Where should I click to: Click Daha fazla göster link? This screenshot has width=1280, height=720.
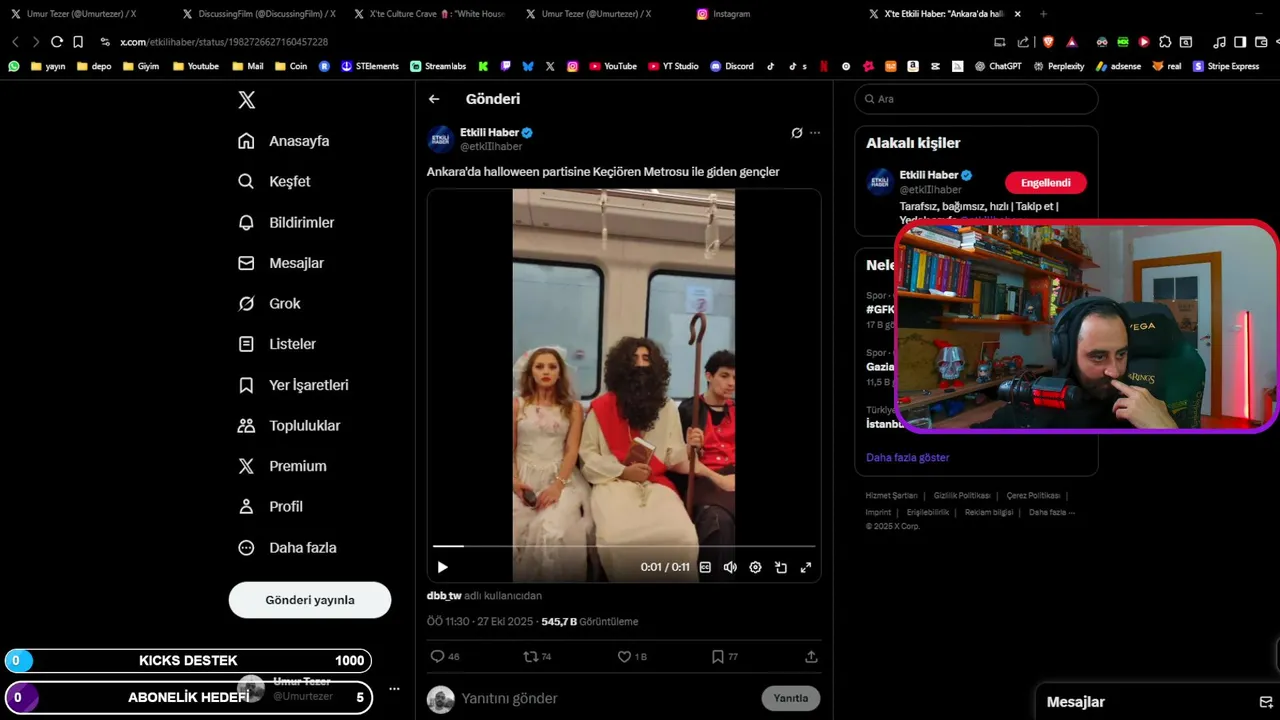coord(908,457)
